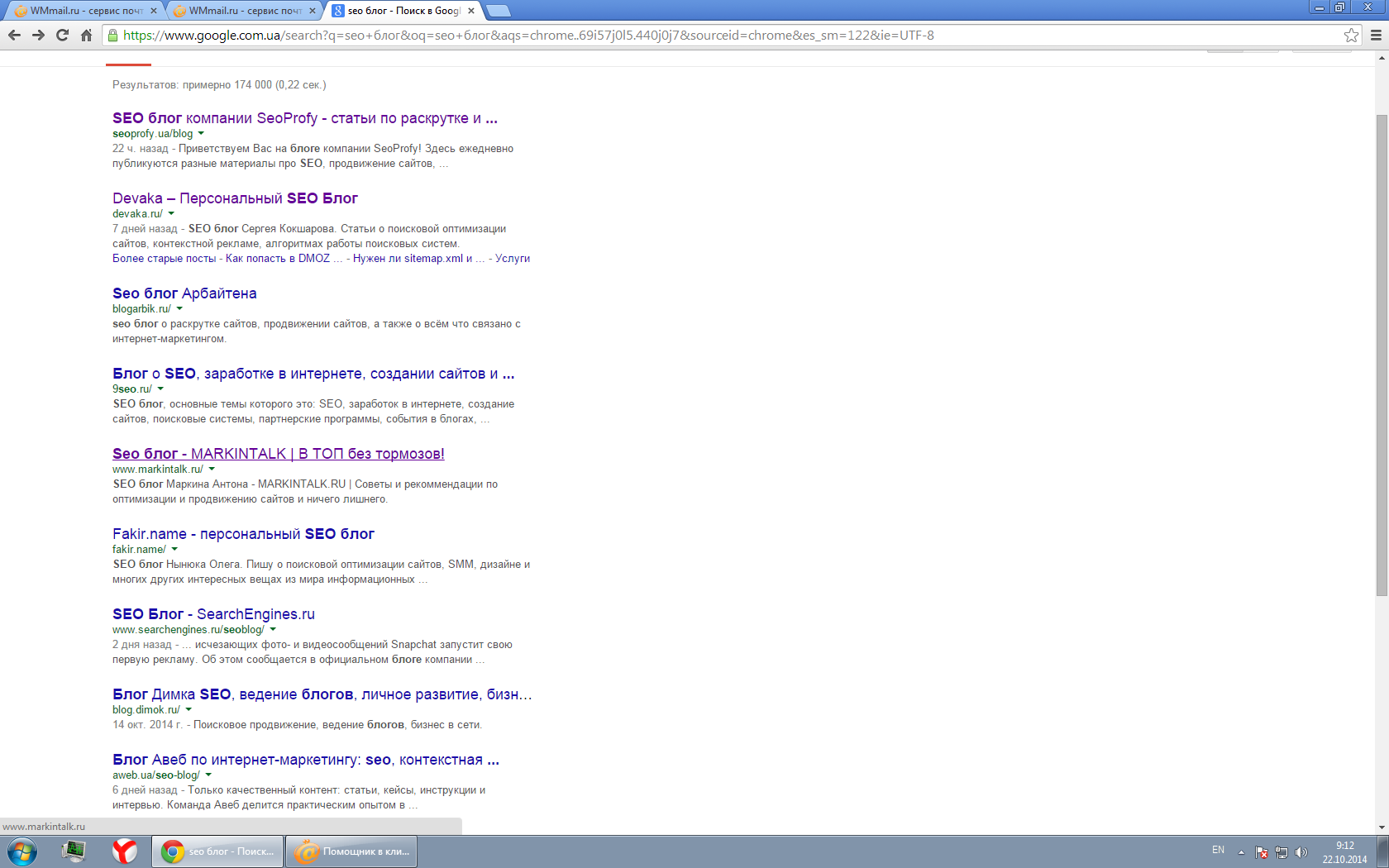Click the browser Forward arrow
1389x868 pixels.
click(x=38, y=35)
